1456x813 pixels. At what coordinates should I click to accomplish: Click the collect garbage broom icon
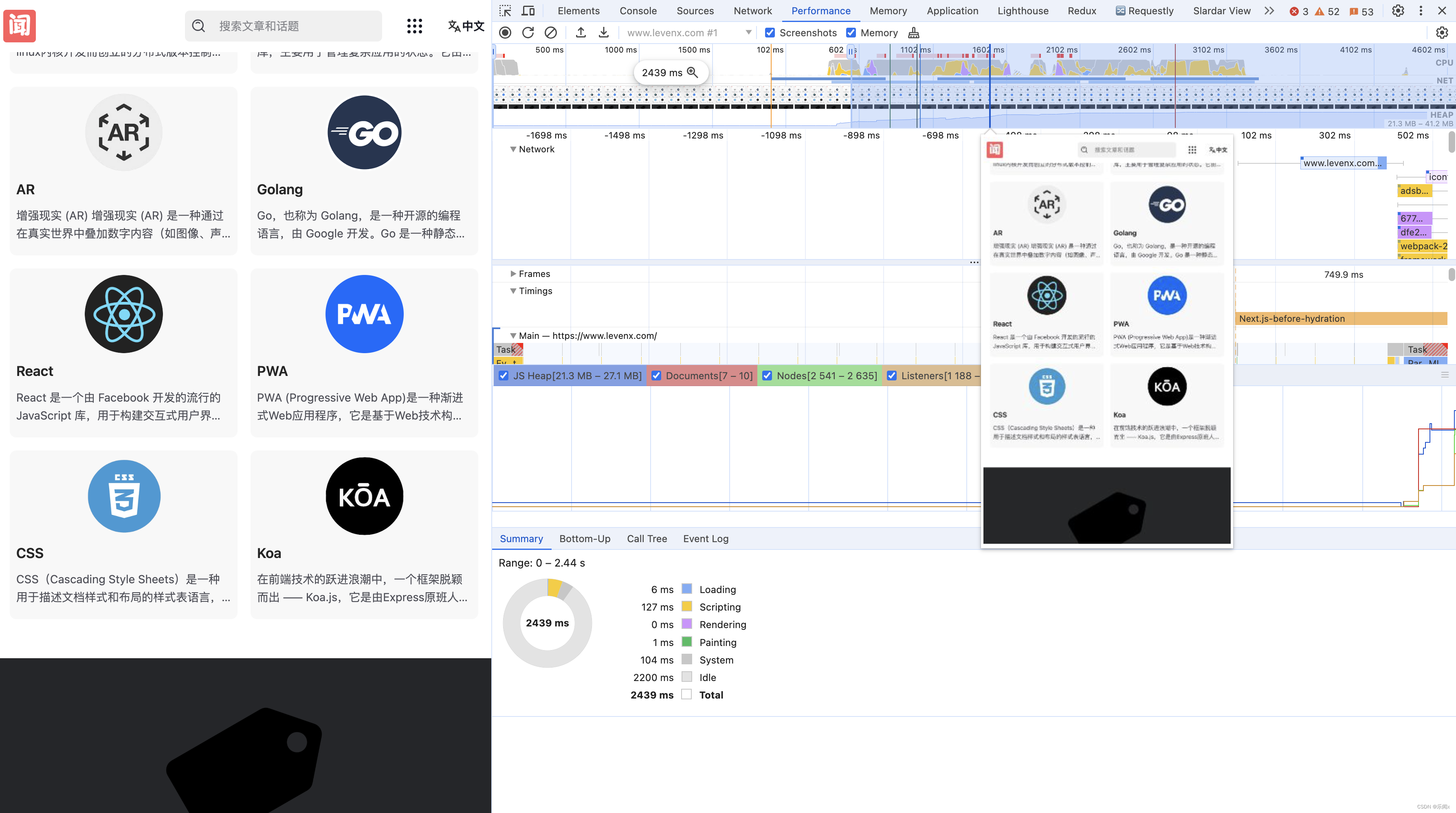tap(913, 33)
